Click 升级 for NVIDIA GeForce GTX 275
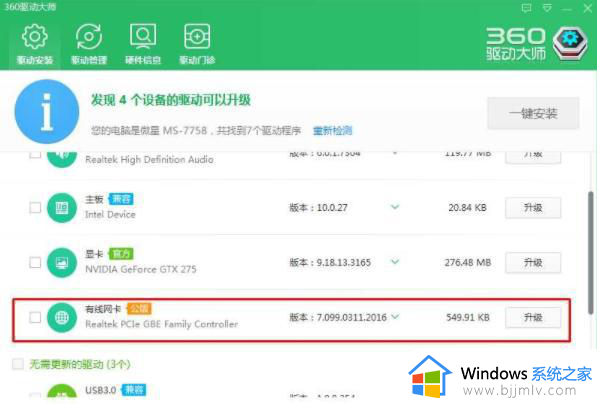Viewport: 597px width, 404px height. click(533, 262)
